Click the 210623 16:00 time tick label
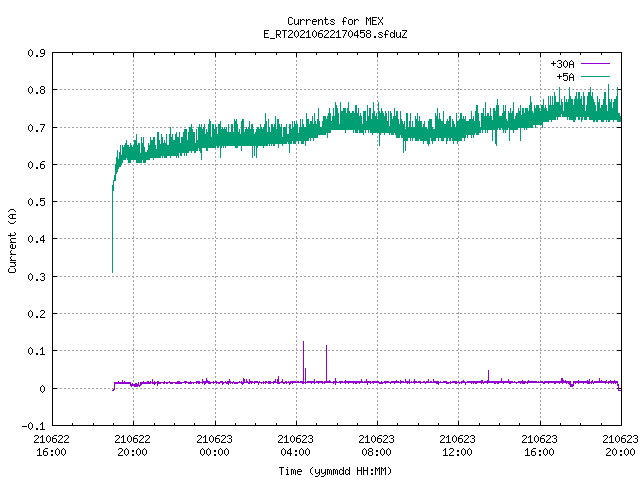640x480 pixels. (540, 446)
